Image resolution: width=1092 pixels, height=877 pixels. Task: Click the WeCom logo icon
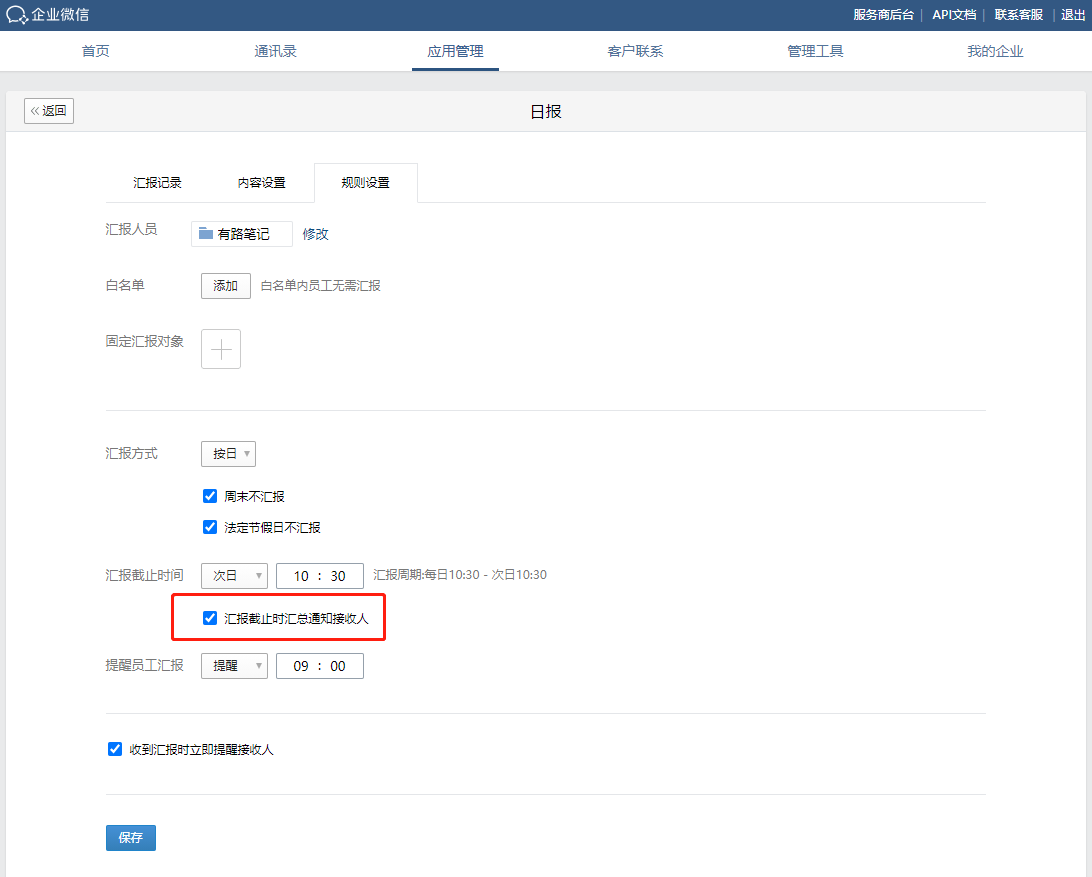tap(17, 15)
